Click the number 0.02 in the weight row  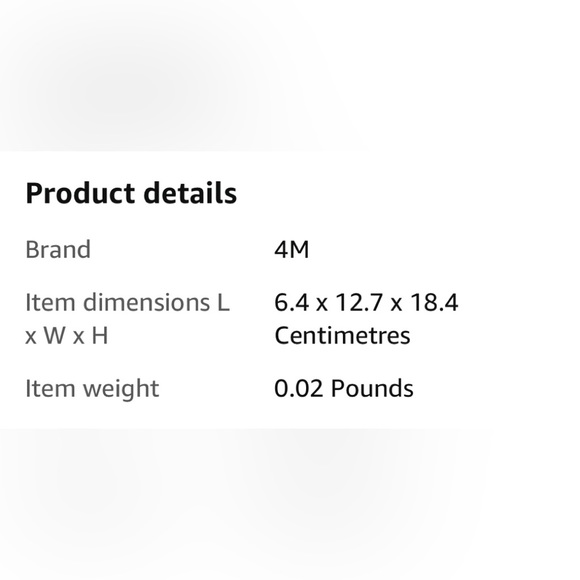click(299, 389)
